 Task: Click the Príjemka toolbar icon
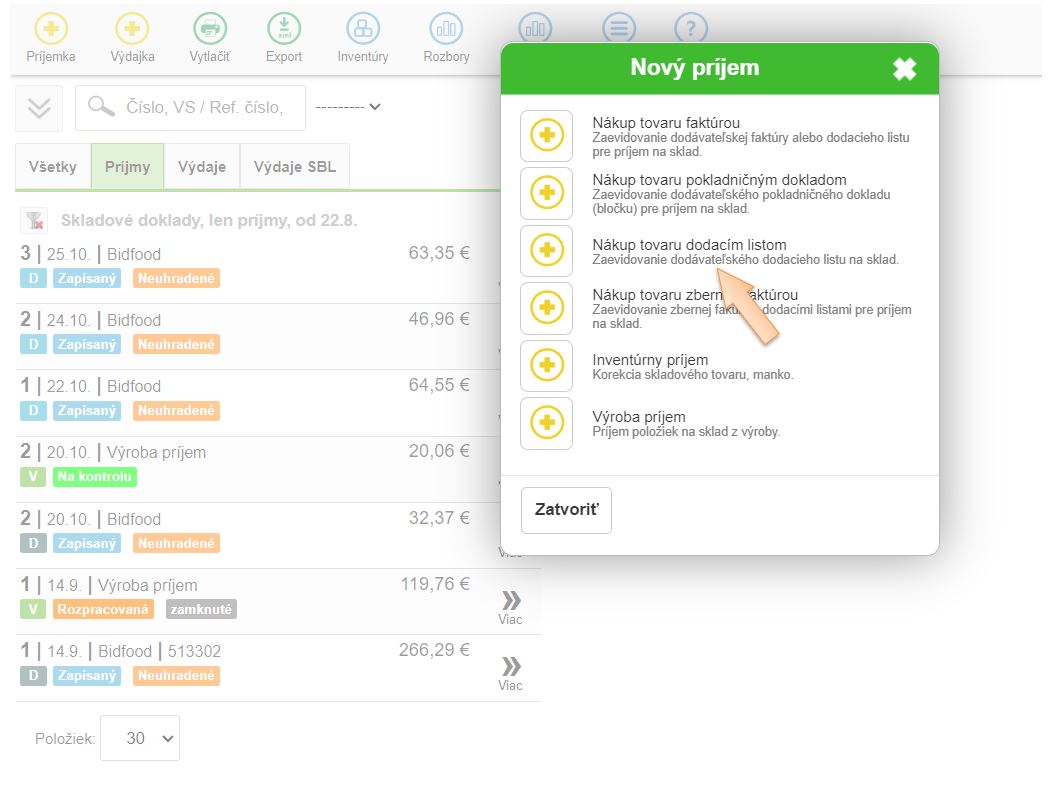(x=50, y=29)
